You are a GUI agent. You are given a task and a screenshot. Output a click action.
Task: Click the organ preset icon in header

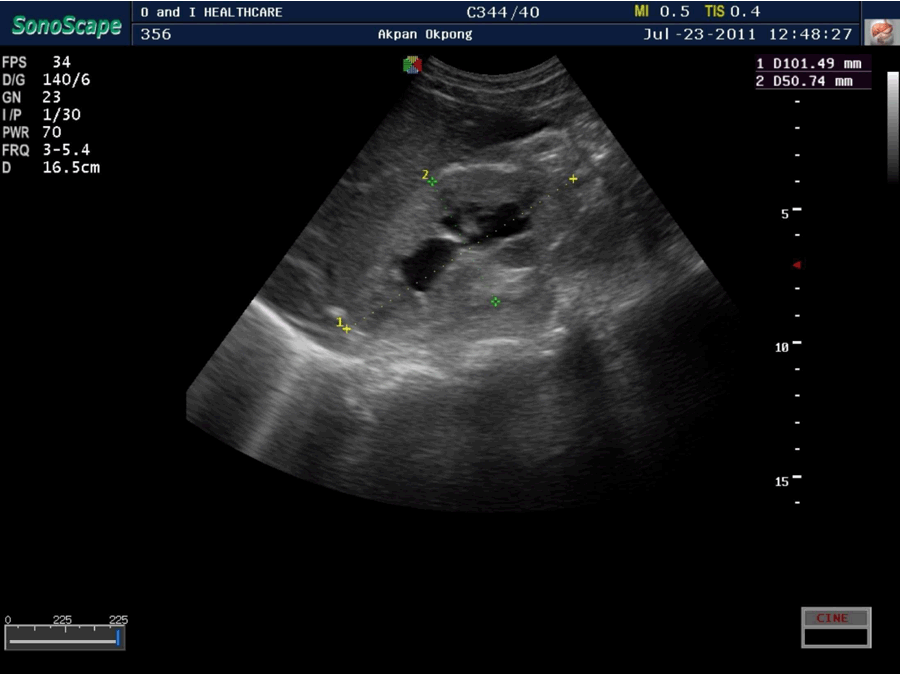pos(879,32)
